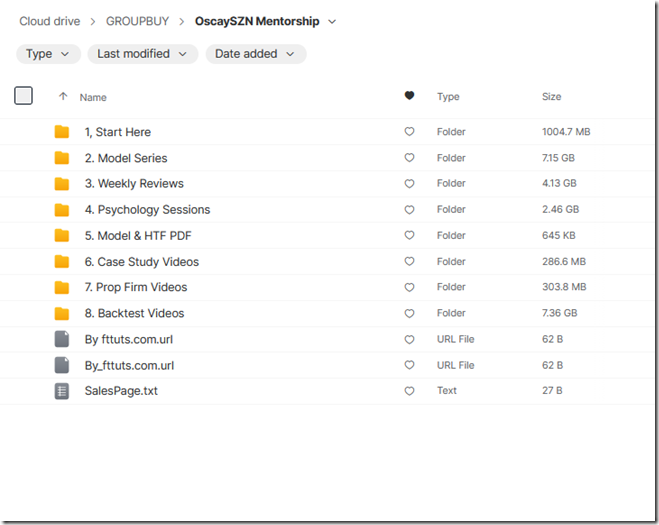The image size is (659, 525).
Task: Click the heart icon in the column header
Action: pyautogui.click(x=409, y=96)
